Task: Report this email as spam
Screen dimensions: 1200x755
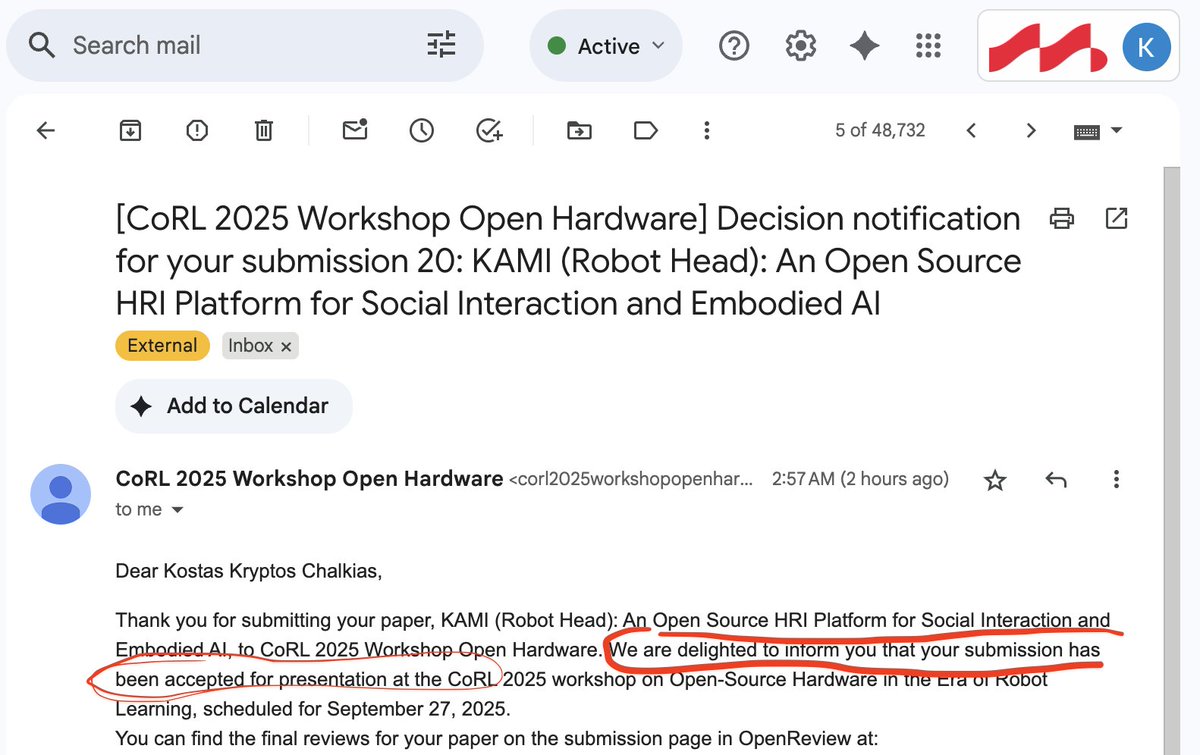Action: 196,130
